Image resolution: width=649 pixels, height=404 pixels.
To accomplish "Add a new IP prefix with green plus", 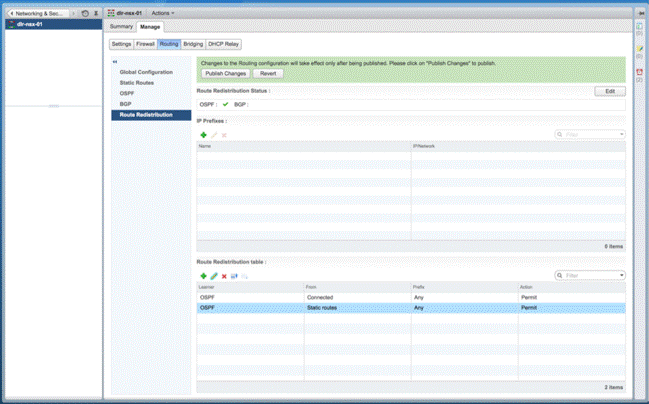I will [x=204, y=135].
